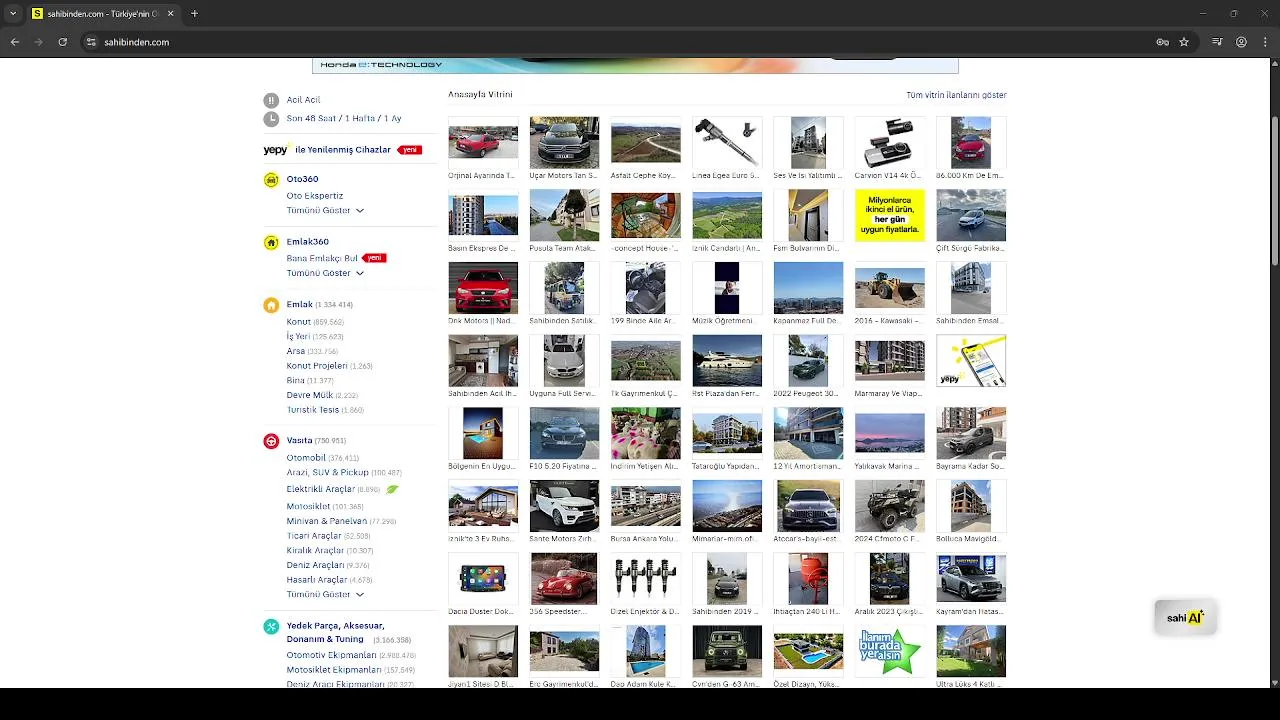Click the yellow 'Milyonlarca ikinci el ürün' tile
The height and width of the screenshot is (720, 1280).
click(889, 215)
